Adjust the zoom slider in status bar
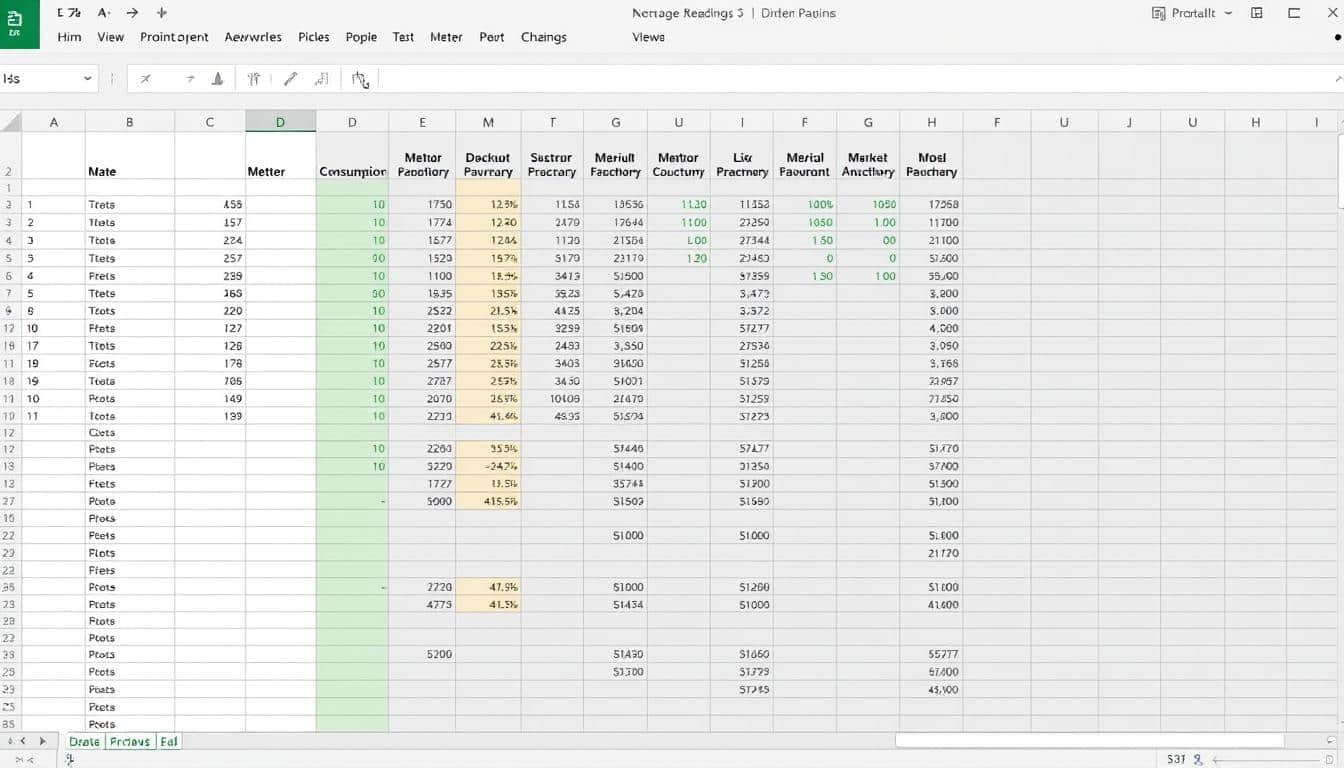The image size is (1344, 768). click(x=1270, y=760)
